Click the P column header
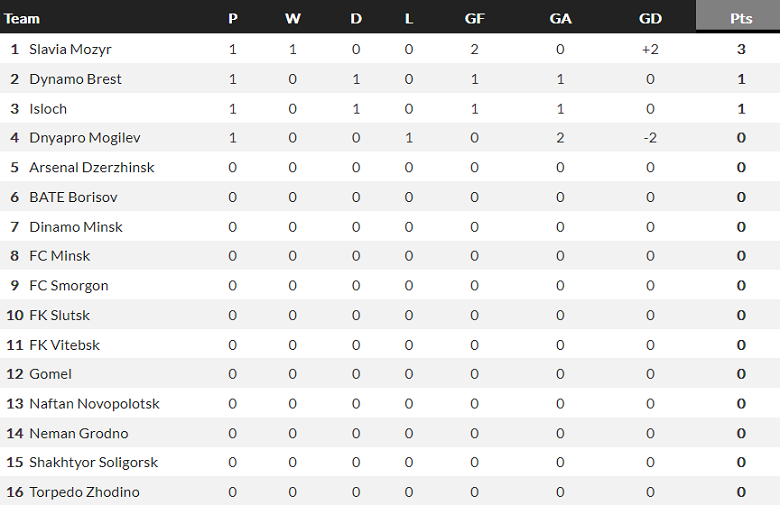Image resolution: width=780 pixels, height=505 pixels. pyautogui.click(x=233, y=18)
